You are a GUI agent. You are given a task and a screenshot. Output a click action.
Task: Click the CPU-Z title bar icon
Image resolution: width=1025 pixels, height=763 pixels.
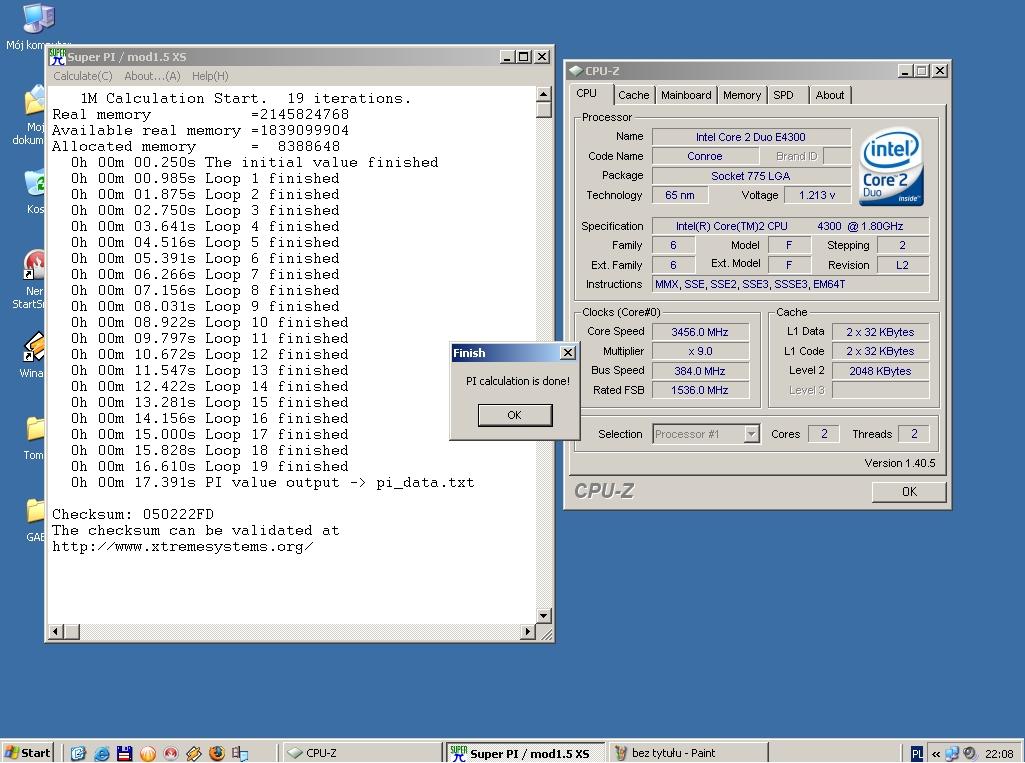[576, 71]
